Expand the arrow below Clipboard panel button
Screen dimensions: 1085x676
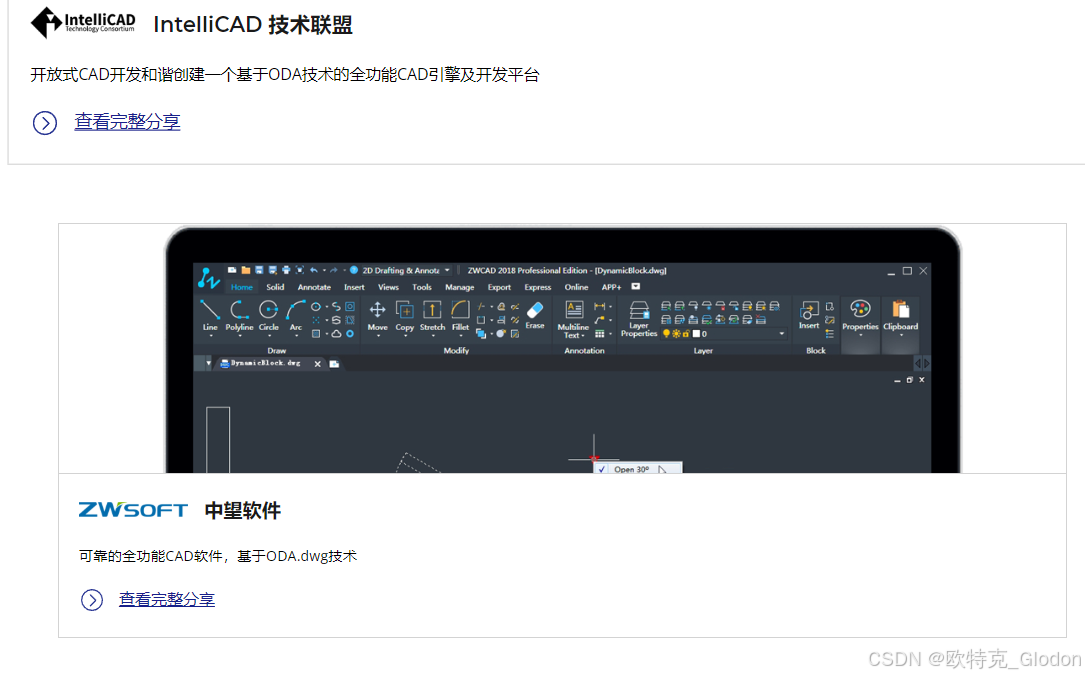click(x=901, y=336)
